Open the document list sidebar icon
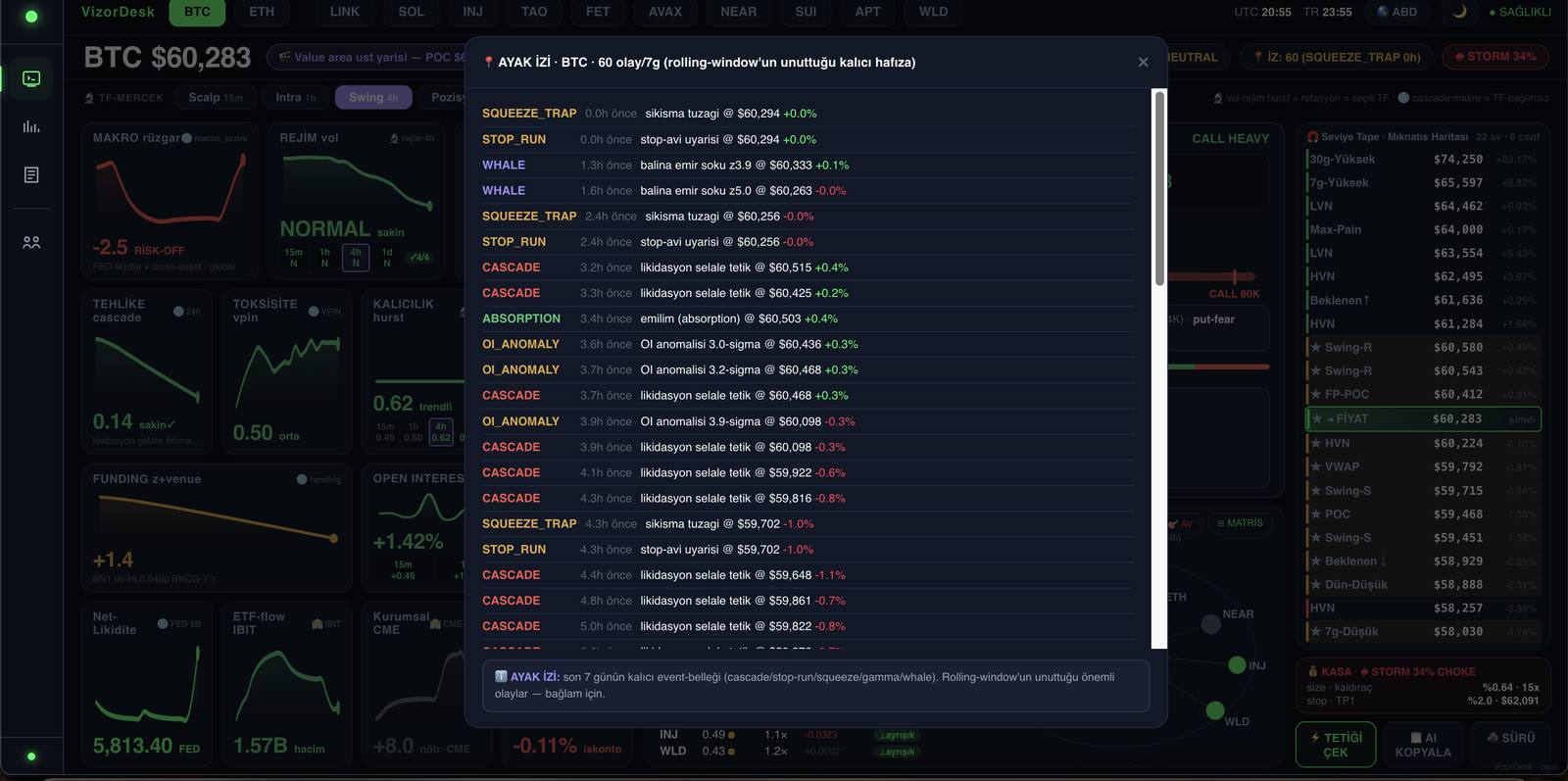 tap(31, 174)
